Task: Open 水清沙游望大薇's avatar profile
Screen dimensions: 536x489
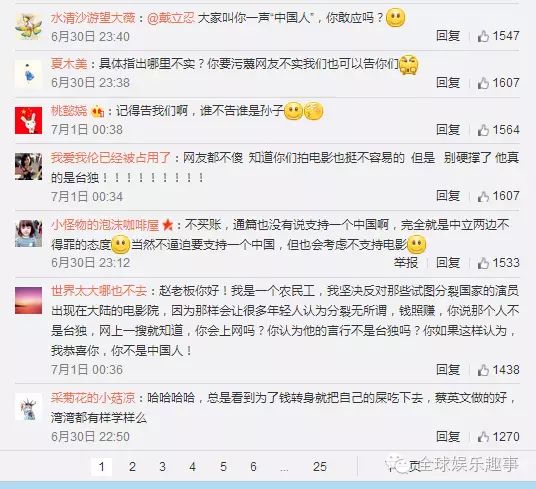Action: pyautogui.click(x=28, y=27)
